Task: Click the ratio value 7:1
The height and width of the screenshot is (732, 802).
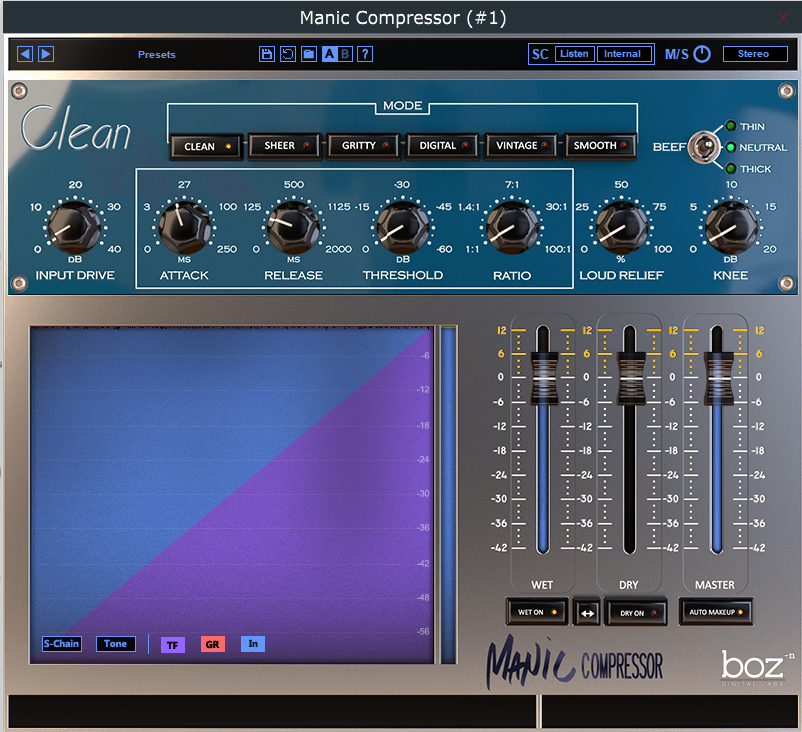Action: (x=512, y=184)
